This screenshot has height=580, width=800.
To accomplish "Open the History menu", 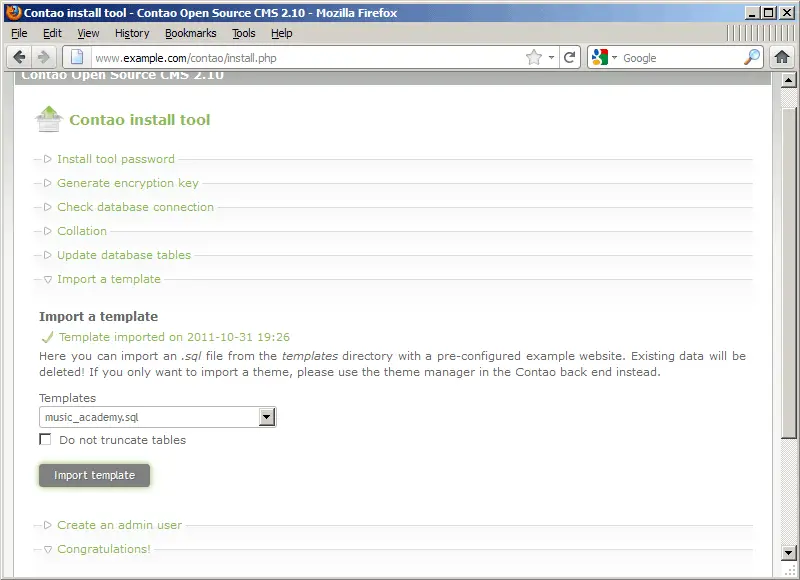I will (x=132, y=33).
